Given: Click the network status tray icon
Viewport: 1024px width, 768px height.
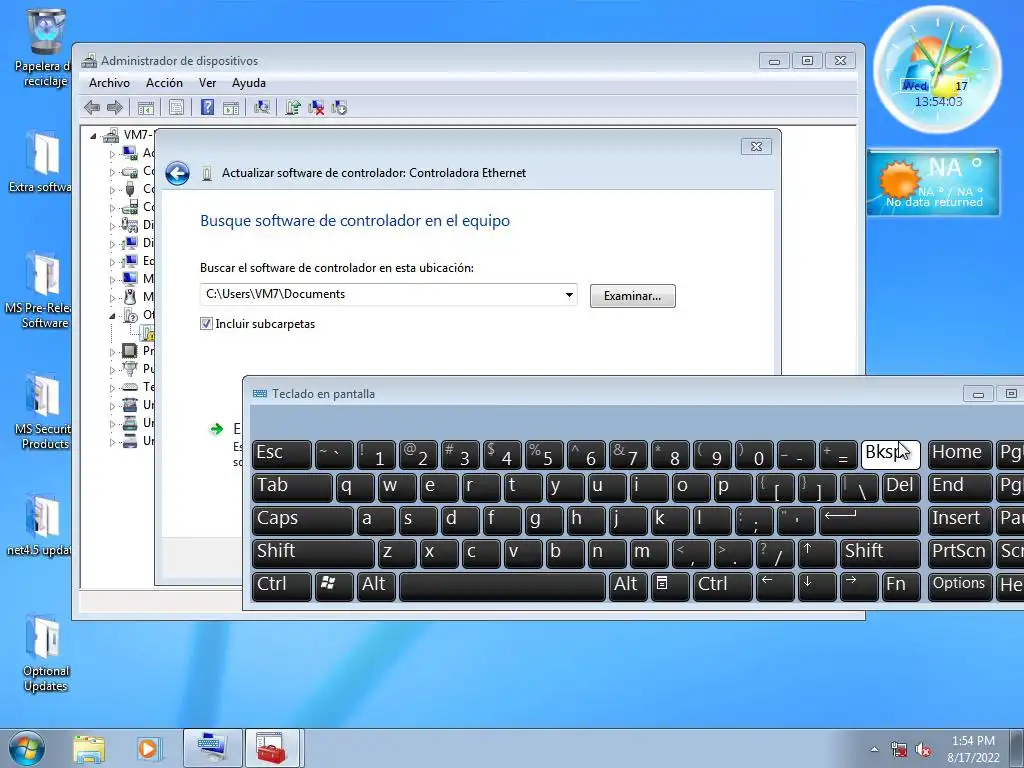Looking at the screenshot, I should coord(899,750).
